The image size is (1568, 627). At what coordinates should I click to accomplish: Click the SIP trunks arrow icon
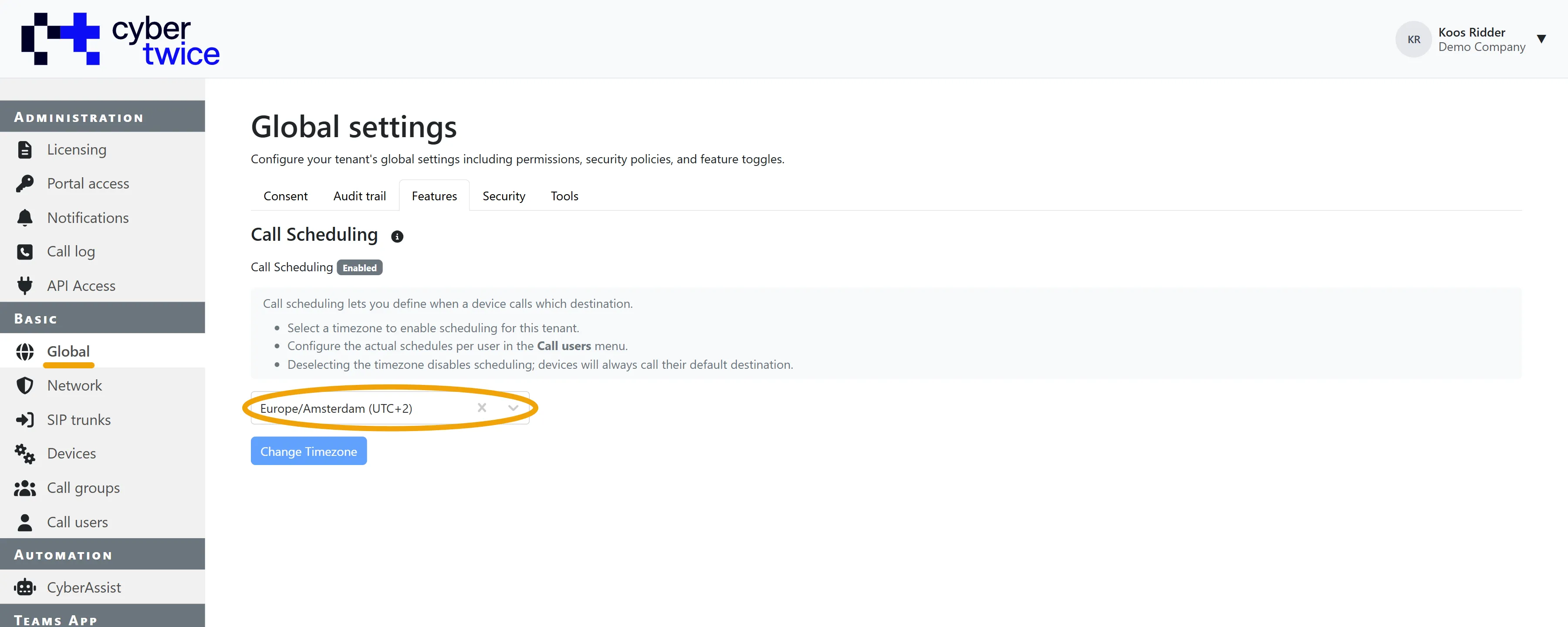click(x=25, y=419)
